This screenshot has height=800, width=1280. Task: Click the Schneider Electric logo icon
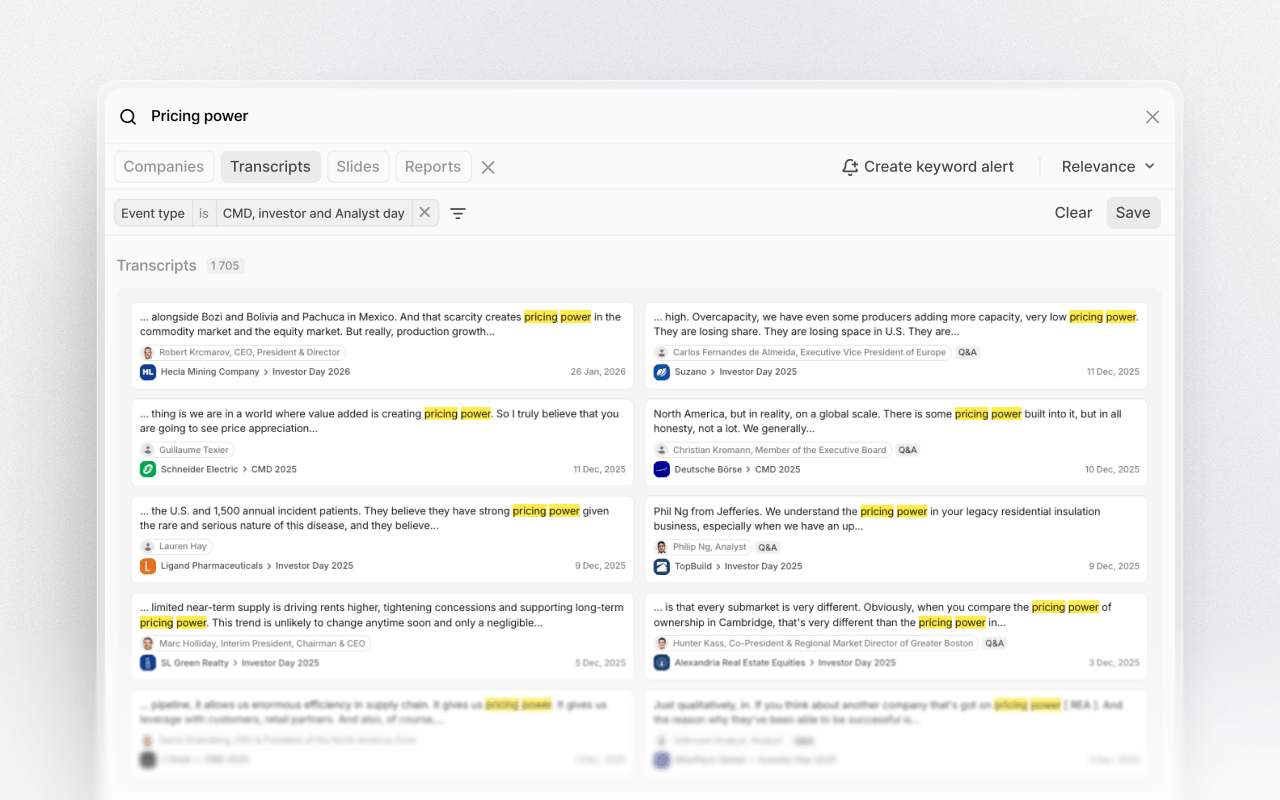click(148, 469)
